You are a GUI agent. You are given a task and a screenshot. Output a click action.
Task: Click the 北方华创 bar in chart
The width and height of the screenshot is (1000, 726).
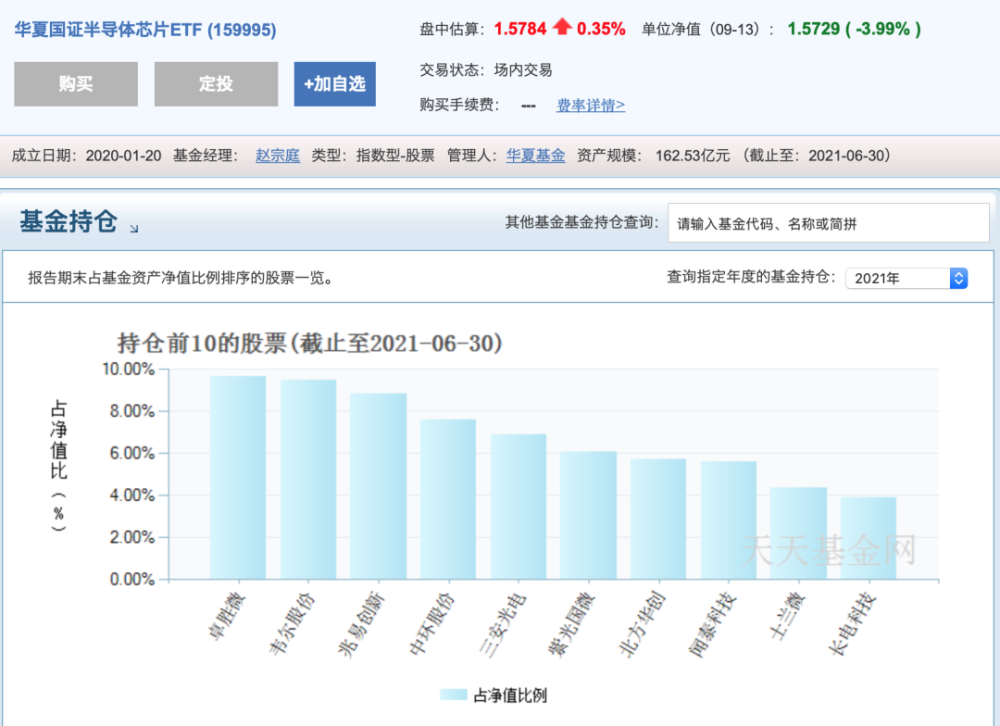[658, 519]
